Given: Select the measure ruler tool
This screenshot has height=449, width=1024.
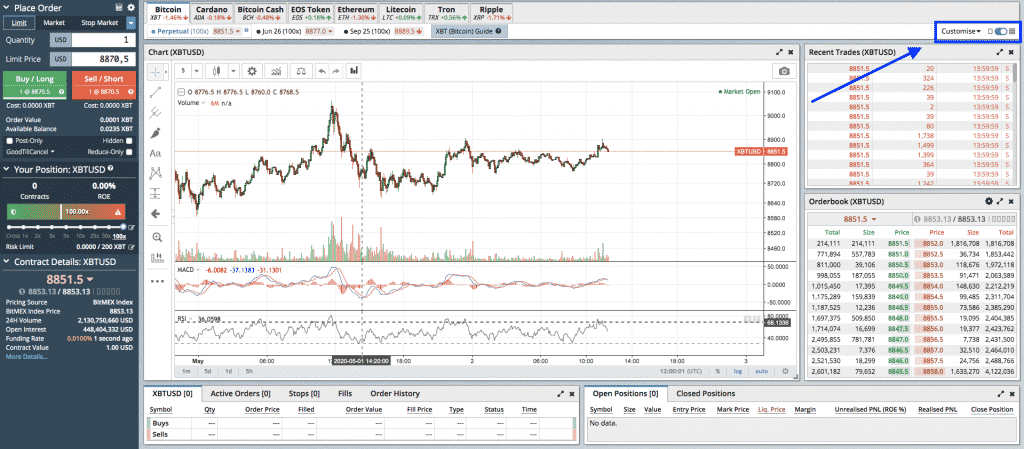Looking at the screenshot, I should tap(155, 258).
